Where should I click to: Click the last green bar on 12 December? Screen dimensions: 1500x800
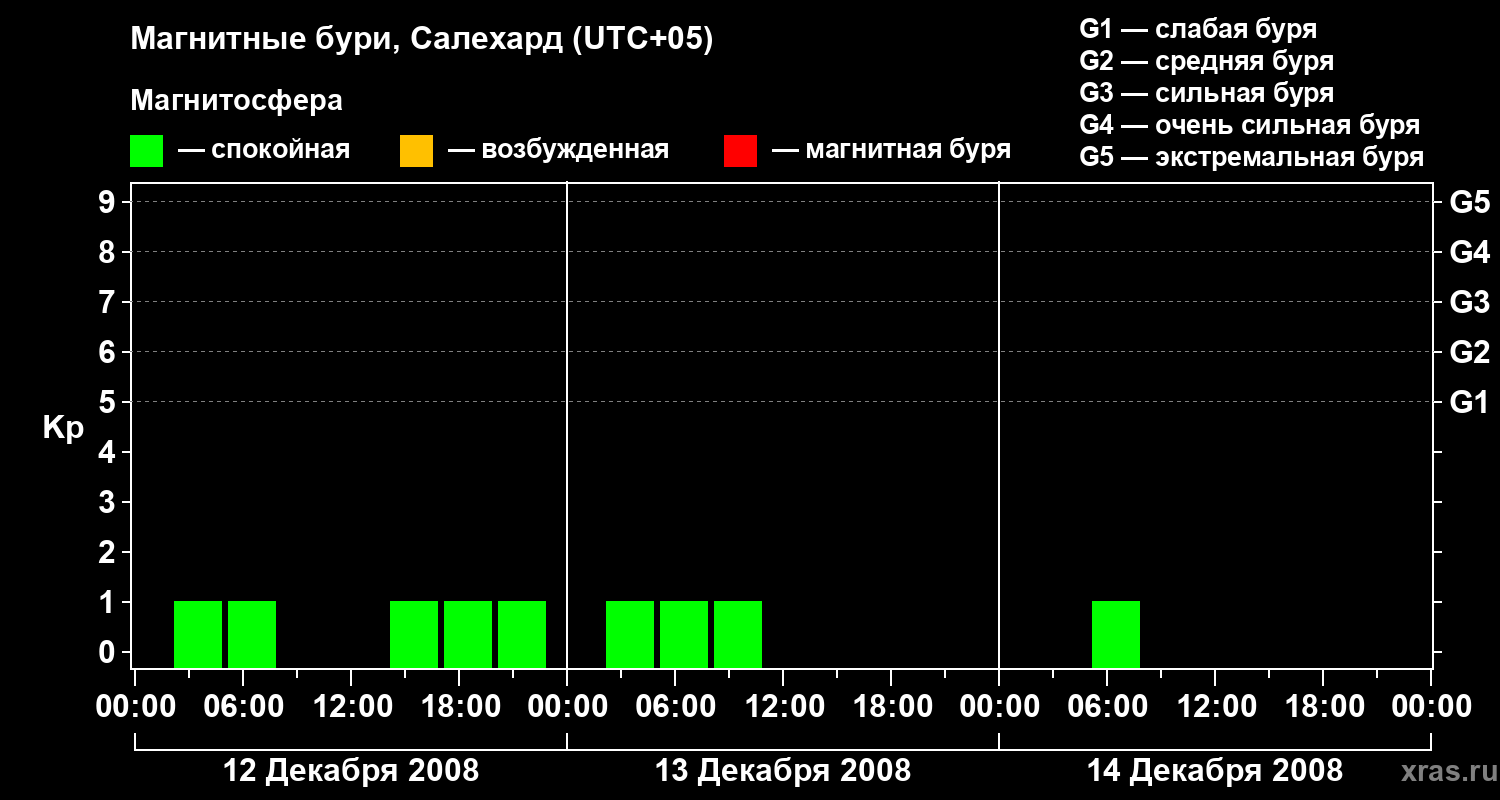click(522, 634)
